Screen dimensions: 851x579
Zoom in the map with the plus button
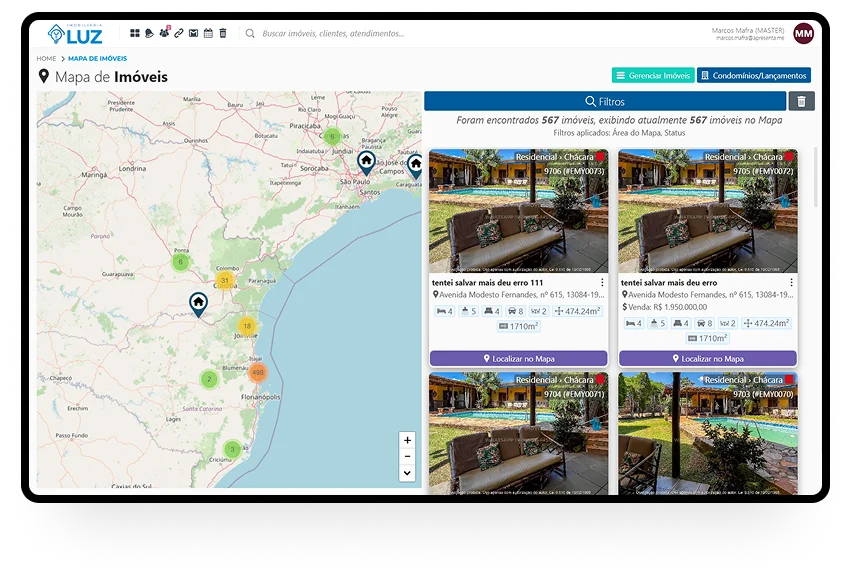point(407,440)
